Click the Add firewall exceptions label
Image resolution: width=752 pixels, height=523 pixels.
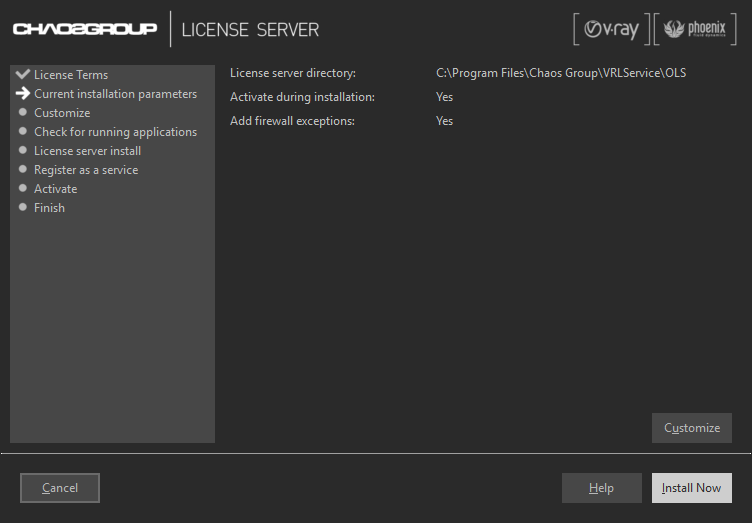tap(293, 121)
